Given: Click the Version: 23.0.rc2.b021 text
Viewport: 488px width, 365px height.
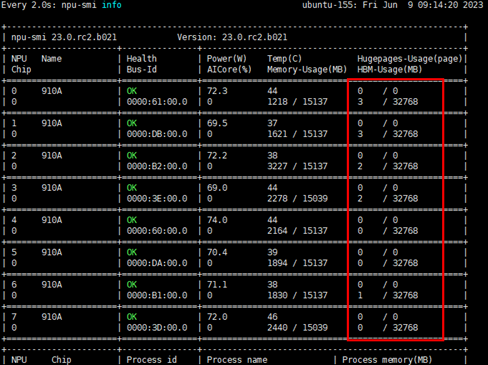Looking at the screenshot, I should tap(232, 37).
